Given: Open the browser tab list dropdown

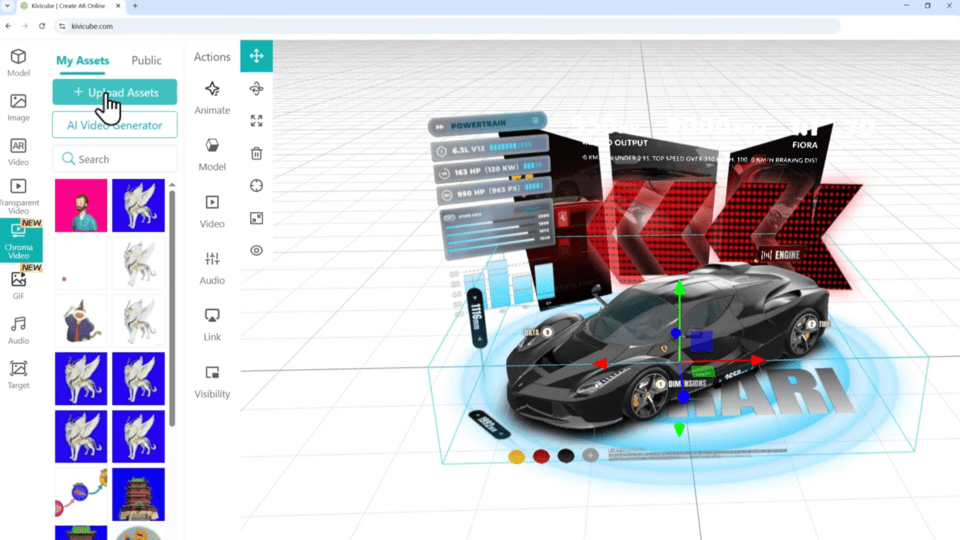Looking at the screenshot, I should [x=7, y=6].
